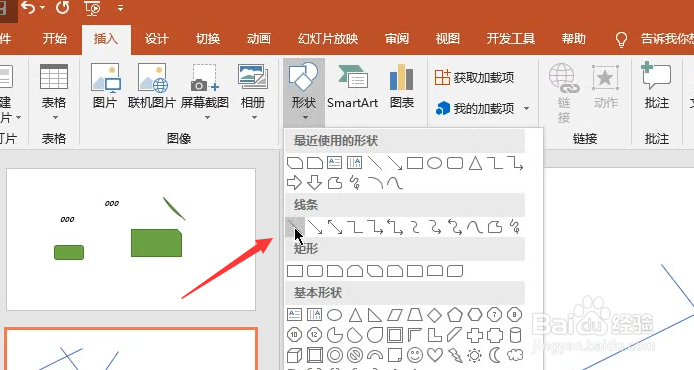Collapse the 形状 shapes dropdown button
Viewport: 694px width, 370px height.
304,92
